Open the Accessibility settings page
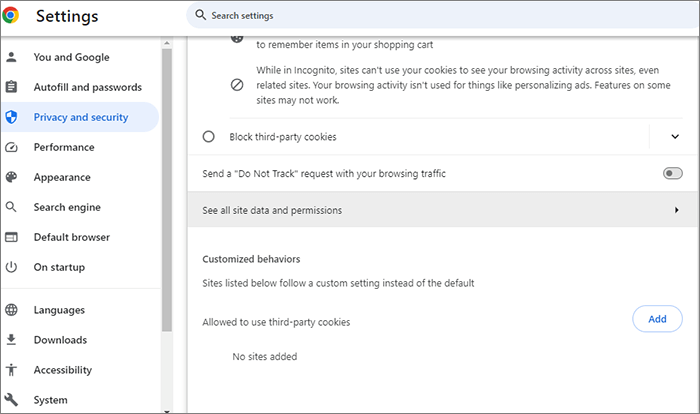Screen dimensions: 700x414 [x=63, y=370]
